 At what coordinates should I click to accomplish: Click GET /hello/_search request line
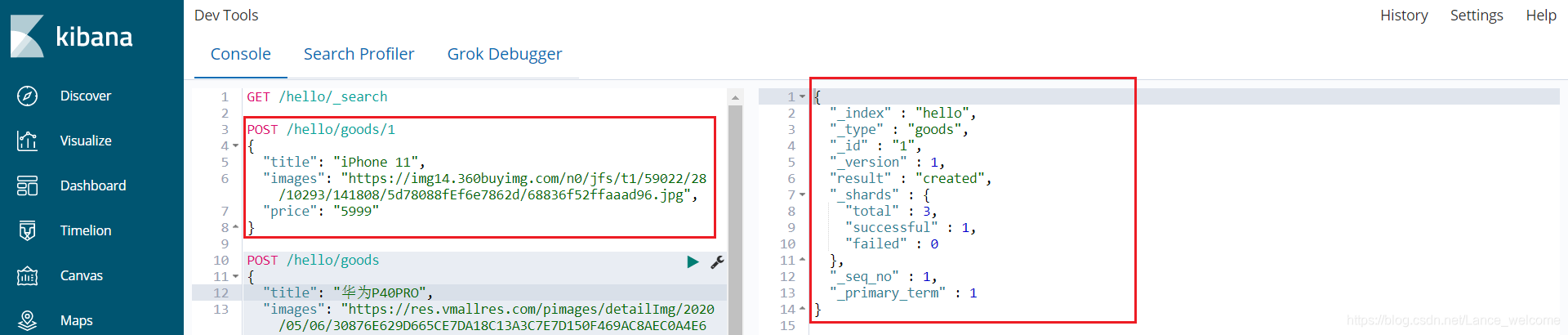point(317,96)
